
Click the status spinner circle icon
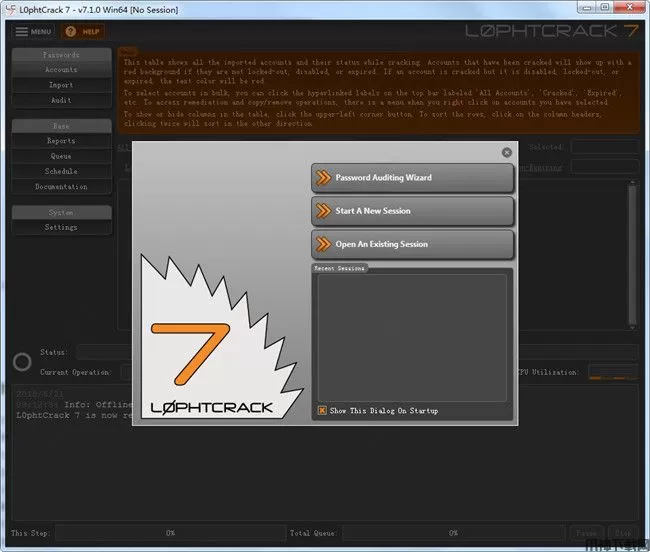tap(22, 362)
